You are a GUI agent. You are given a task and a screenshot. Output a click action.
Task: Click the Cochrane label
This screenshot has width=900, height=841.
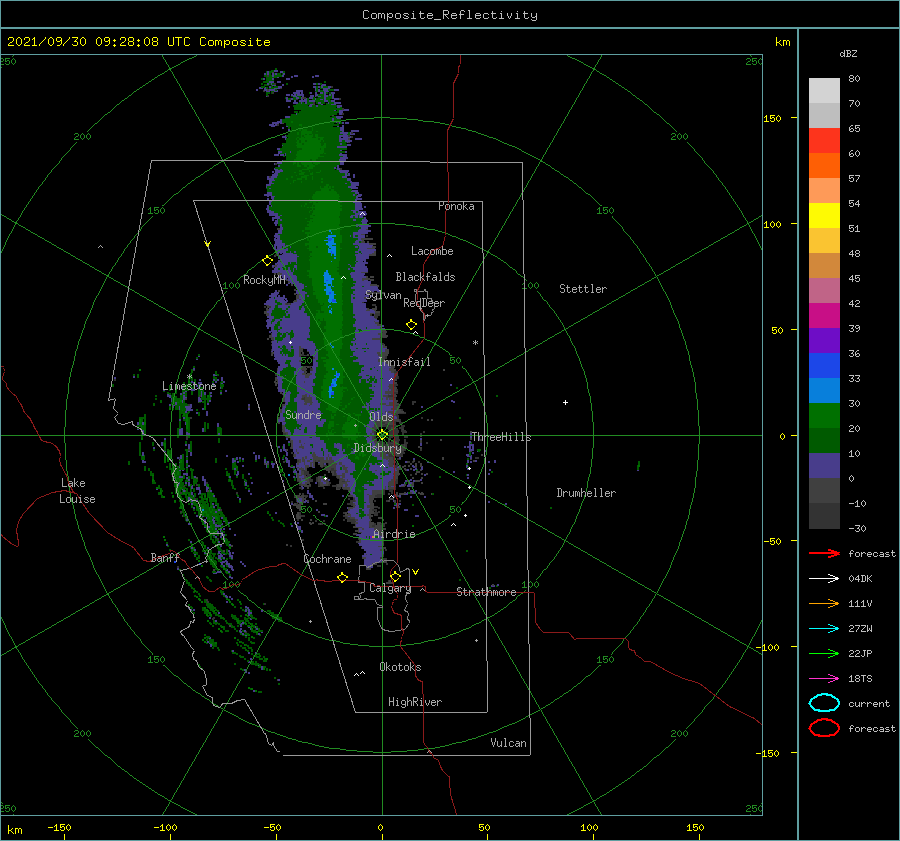[x=327, y=559]
